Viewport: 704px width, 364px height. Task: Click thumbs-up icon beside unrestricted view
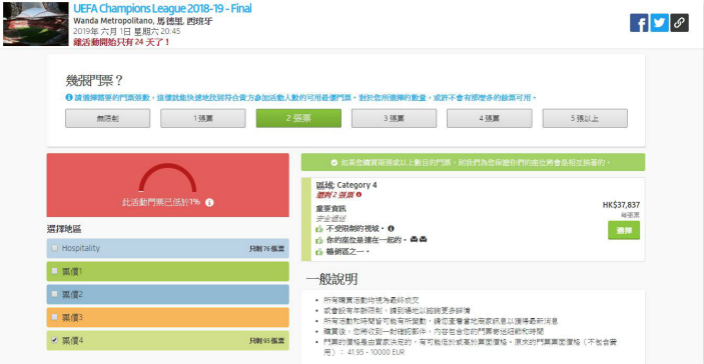coord(320,229)
